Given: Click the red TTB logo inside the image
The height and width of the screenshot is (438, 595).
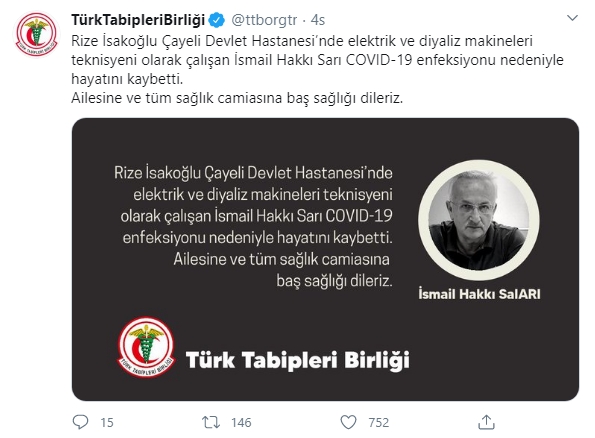Looking at the screenshot, I should 146,347.
